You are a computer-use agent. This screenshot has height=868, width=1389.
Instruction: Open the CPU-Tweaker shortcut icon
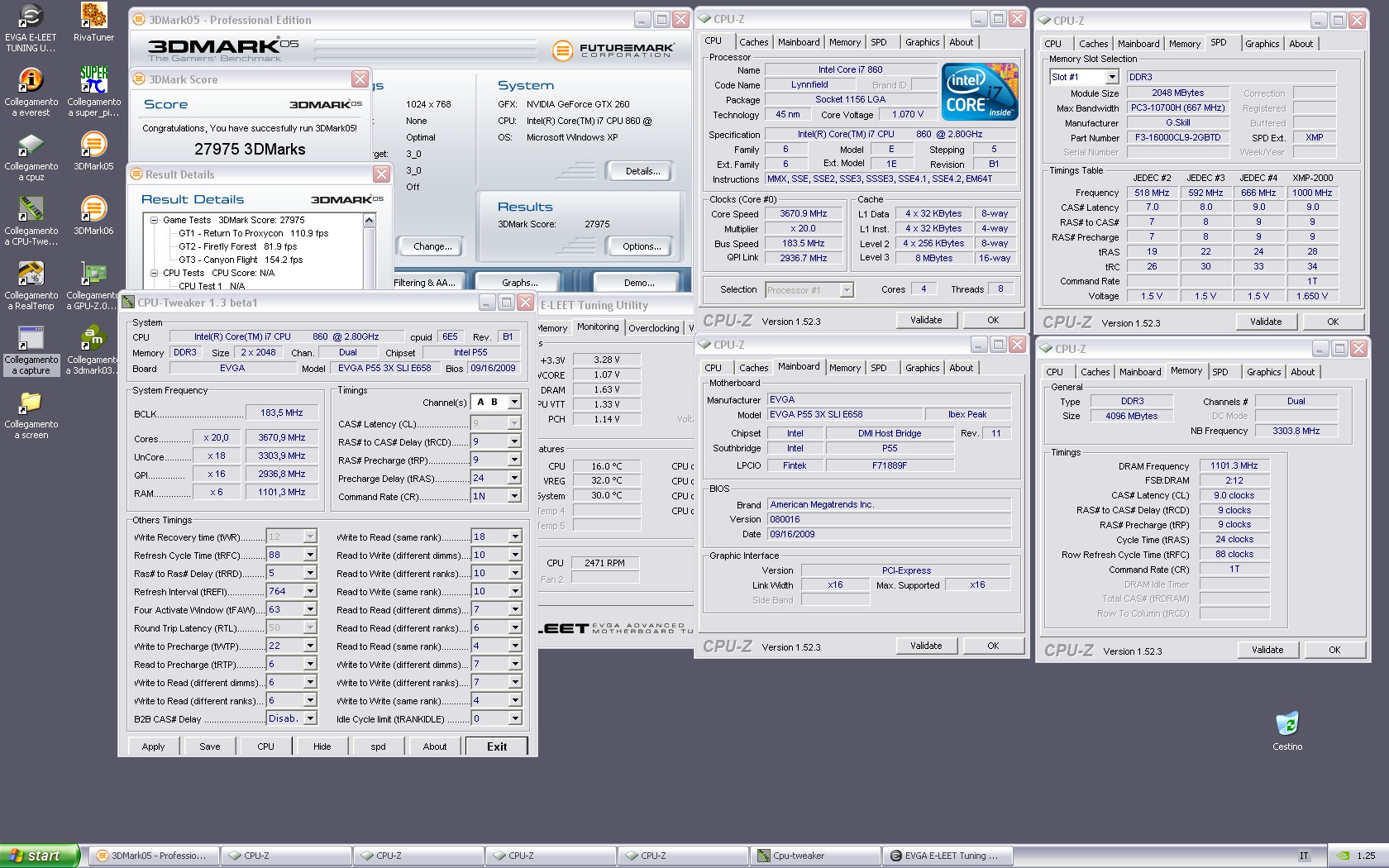31,221
